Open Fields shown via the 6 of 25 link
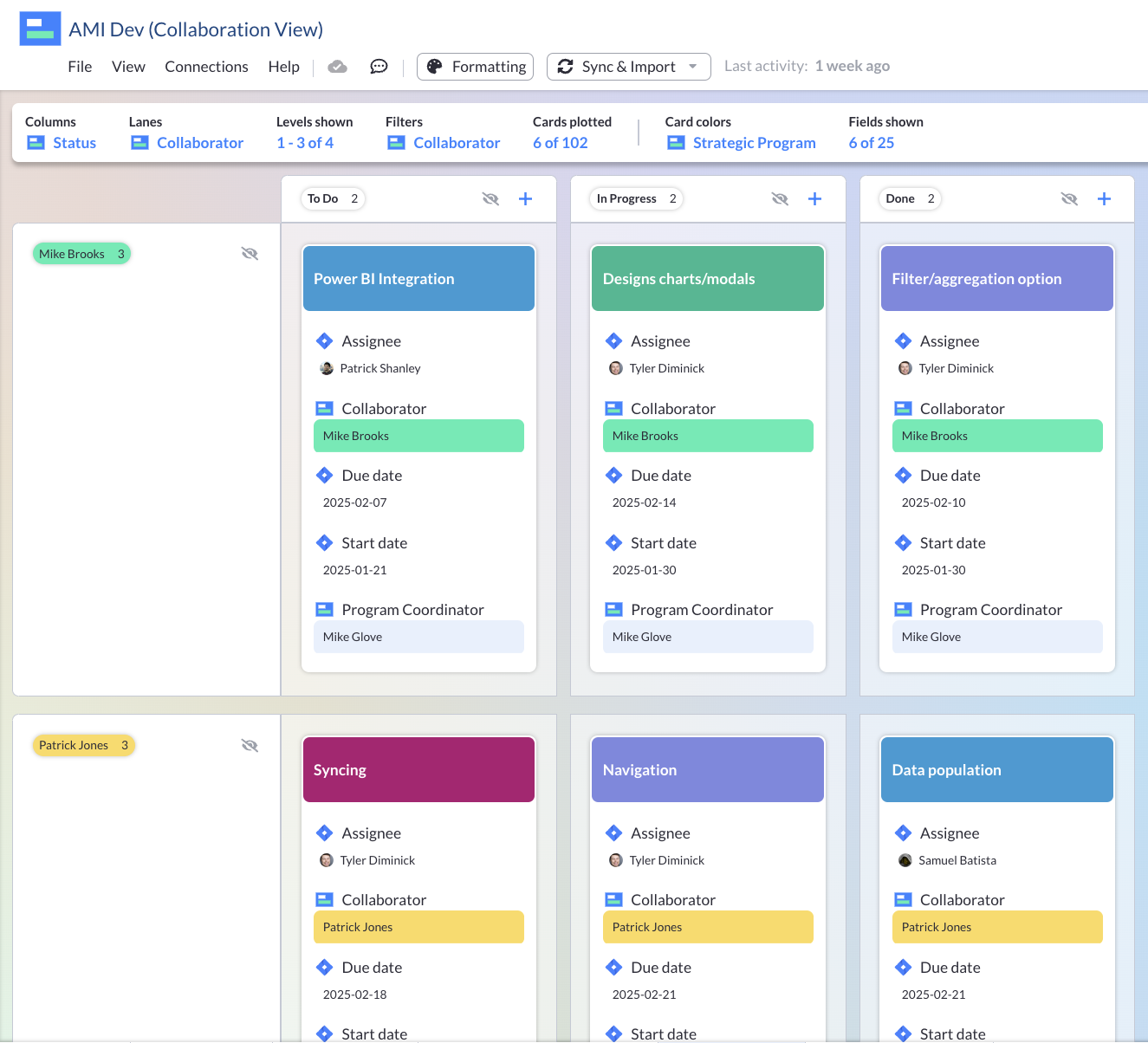Viewport: 1148px width, 1043px height. (x=872, y=142)
